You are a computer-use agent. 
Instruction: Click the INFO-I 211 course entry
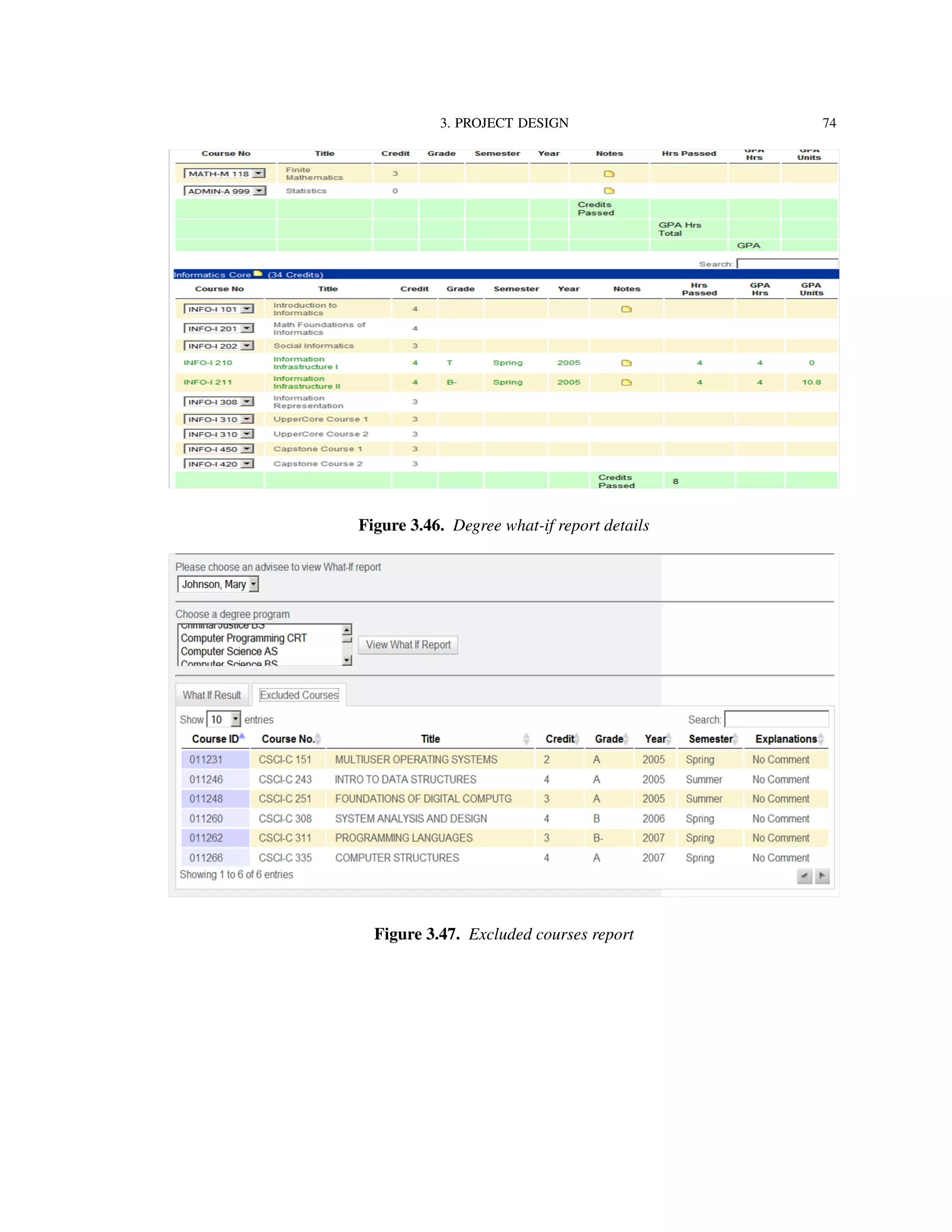(207, 383)
